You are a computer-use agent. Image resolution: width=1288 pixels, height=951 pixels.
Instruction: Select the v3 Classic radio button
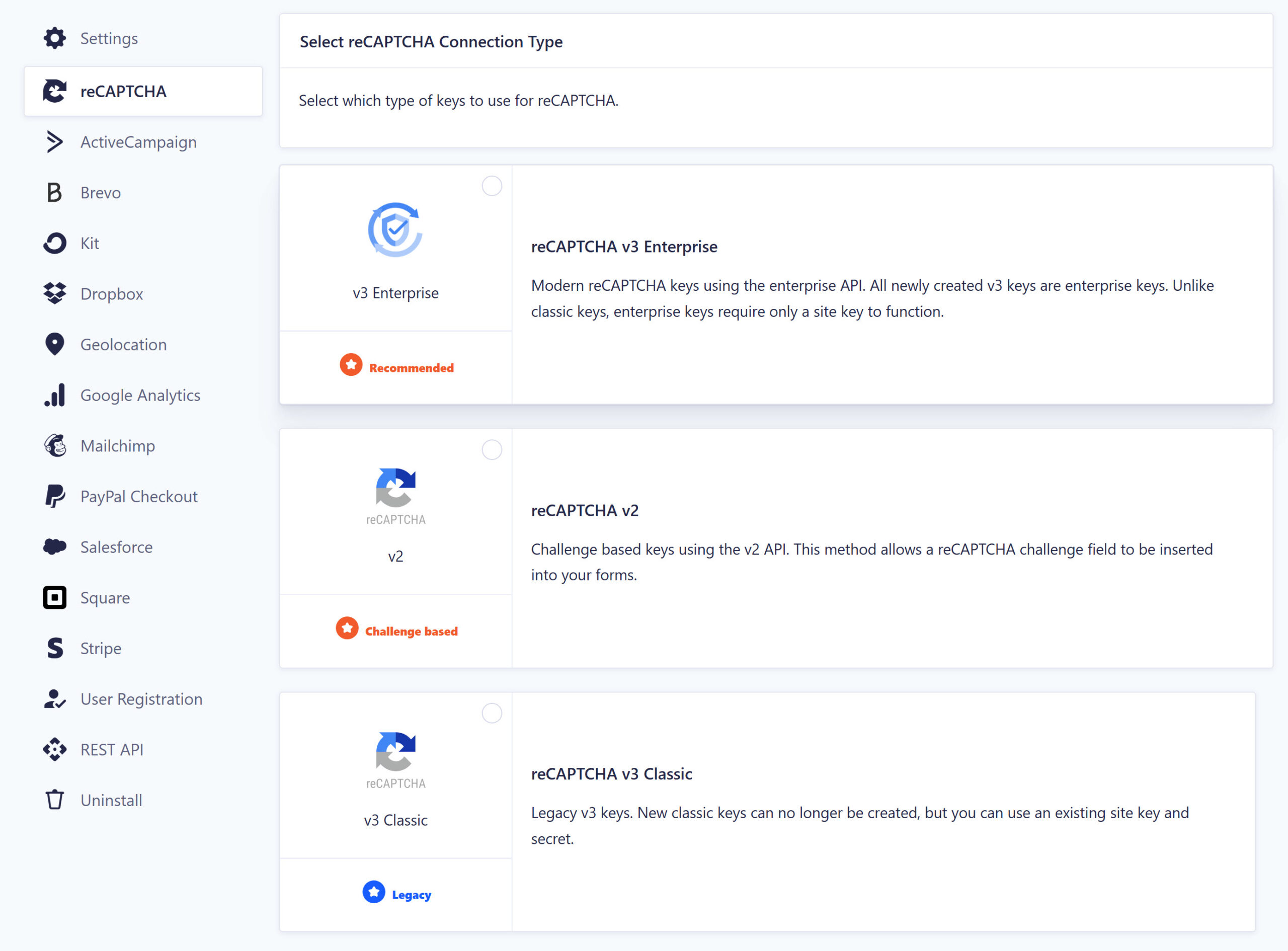pos(492,714)
